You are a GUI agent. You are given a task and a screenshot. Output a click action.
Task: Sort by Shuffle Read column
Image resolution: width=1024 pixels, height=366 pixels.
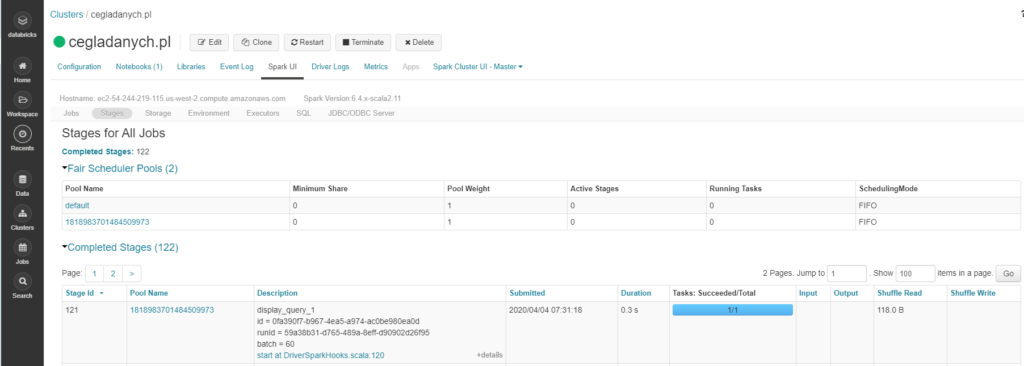click(899, 293)
